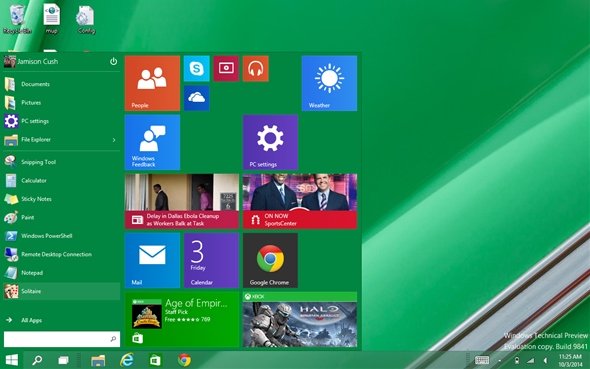Open taskbar Search magnifier
Screen dimensions: 590x369
[x=37, y=360]
